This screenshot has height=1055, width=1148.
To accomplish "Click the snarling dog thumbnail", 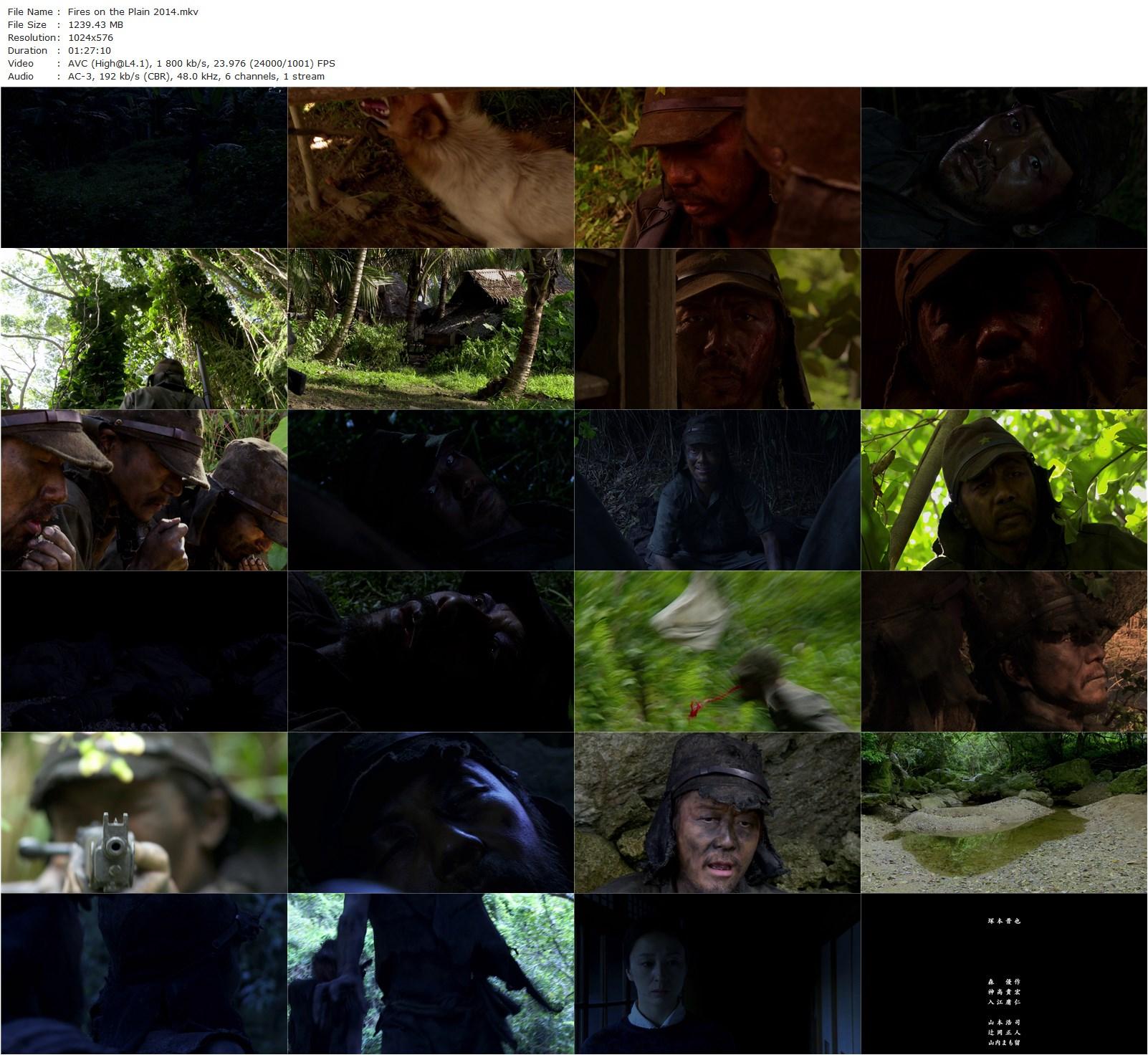I will tap(431, 168).
